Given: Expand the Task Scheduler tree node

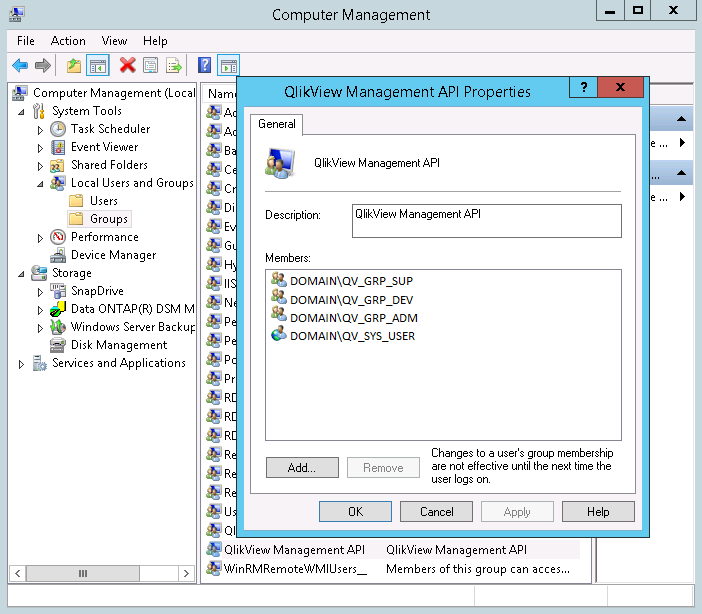Looking at the screenshot, I should coord(40,130).
